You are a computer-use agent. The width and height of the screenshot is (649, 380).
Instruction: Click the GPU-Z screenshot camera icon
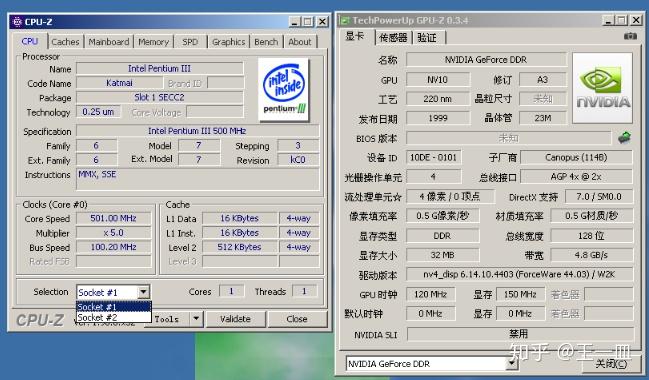(630, 36)
